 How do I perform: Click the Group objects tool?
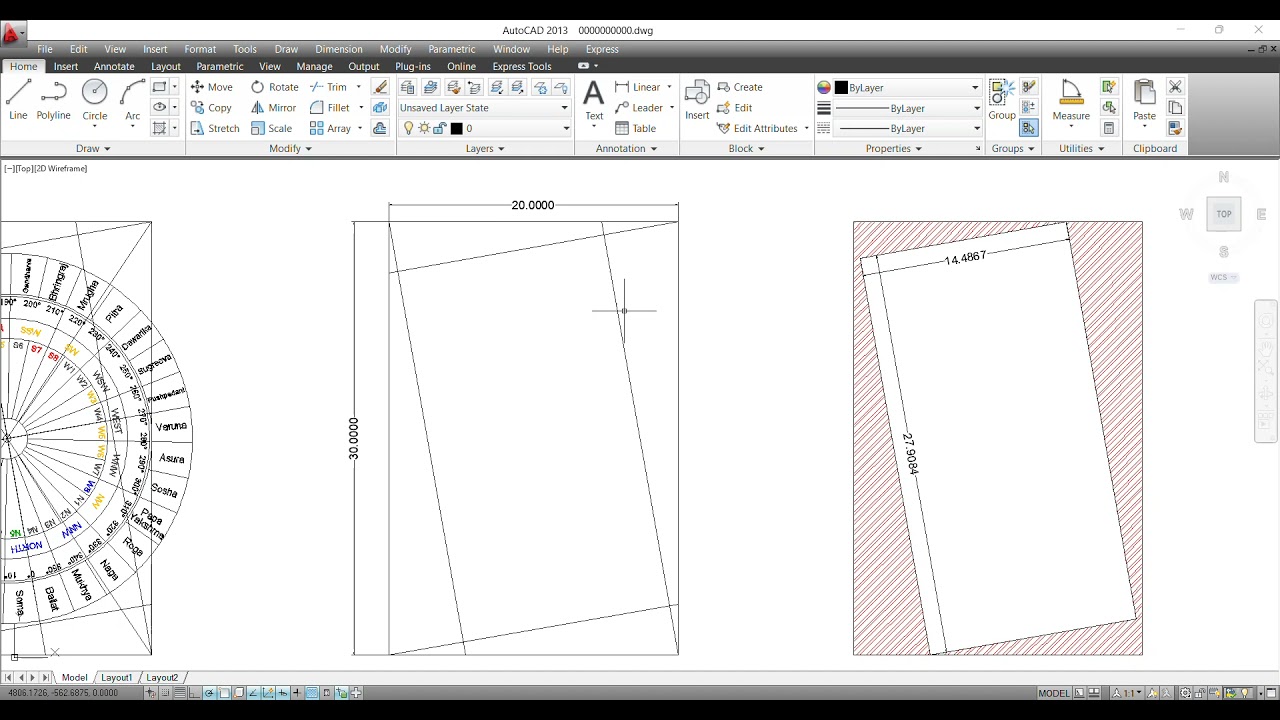point(1002,101)
